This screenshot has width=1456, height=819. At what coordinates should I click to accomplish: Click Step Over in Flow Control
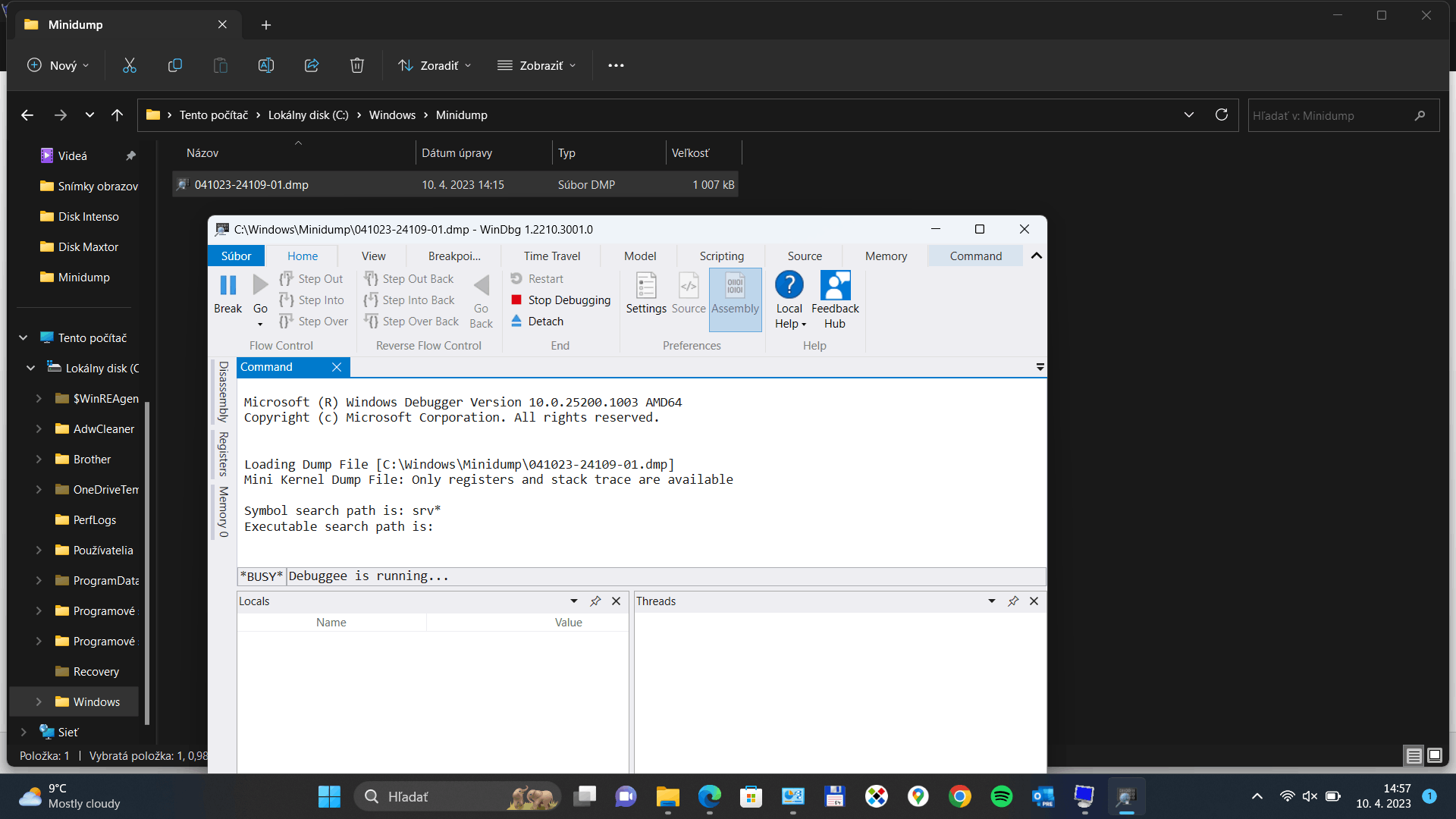tap(314, 322)
